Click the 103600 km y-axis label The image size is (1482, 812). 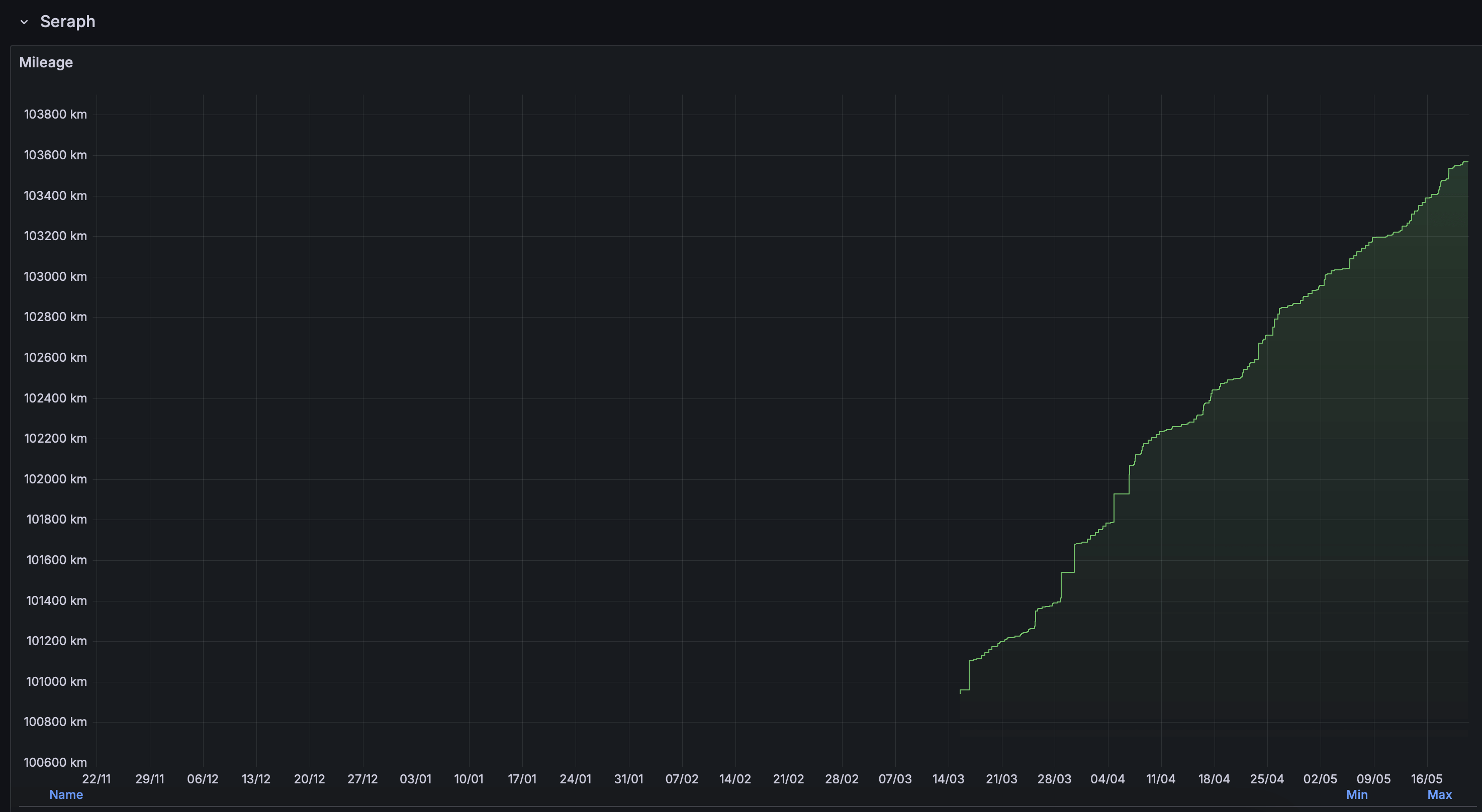tap(55, 155)
